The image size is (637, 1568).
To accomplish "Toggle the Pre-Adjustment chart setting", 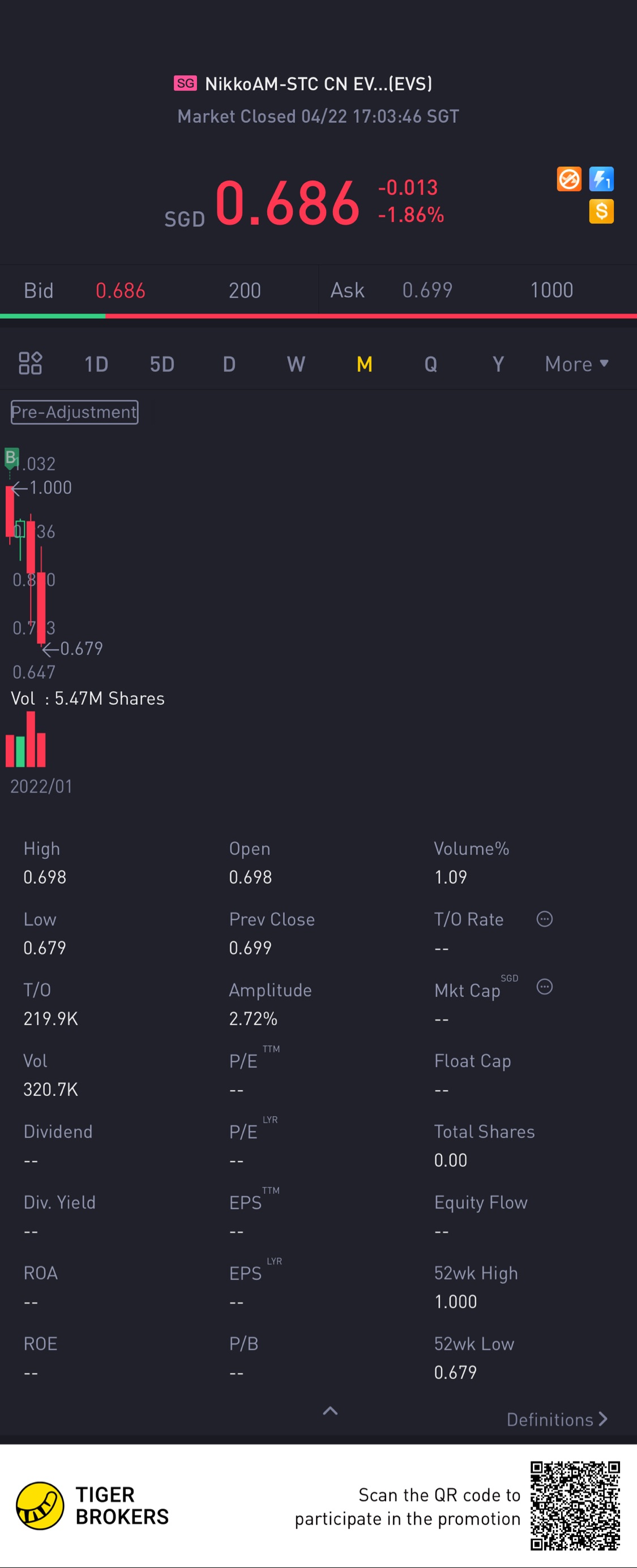I will click(x=74, y=412).
